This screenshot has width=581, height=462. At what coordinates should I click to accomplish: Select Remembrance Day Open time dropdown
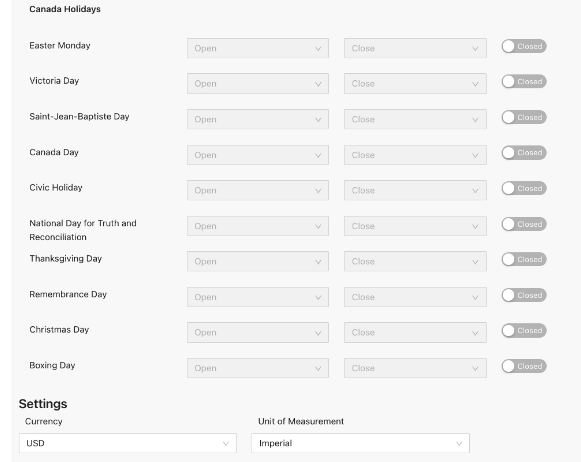click(258, 297)
